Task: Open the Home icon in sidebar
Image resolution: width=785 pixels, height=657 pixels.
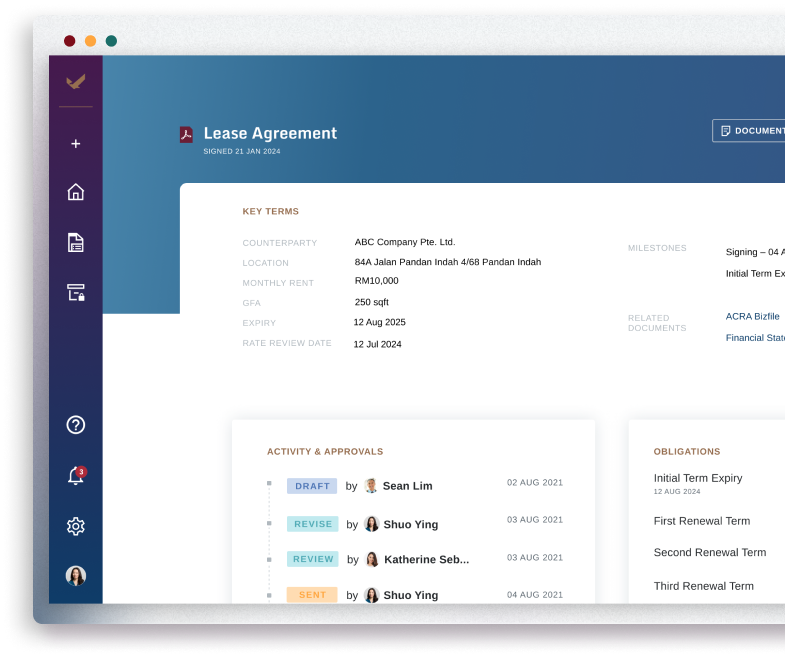Action: click(76, 192)
